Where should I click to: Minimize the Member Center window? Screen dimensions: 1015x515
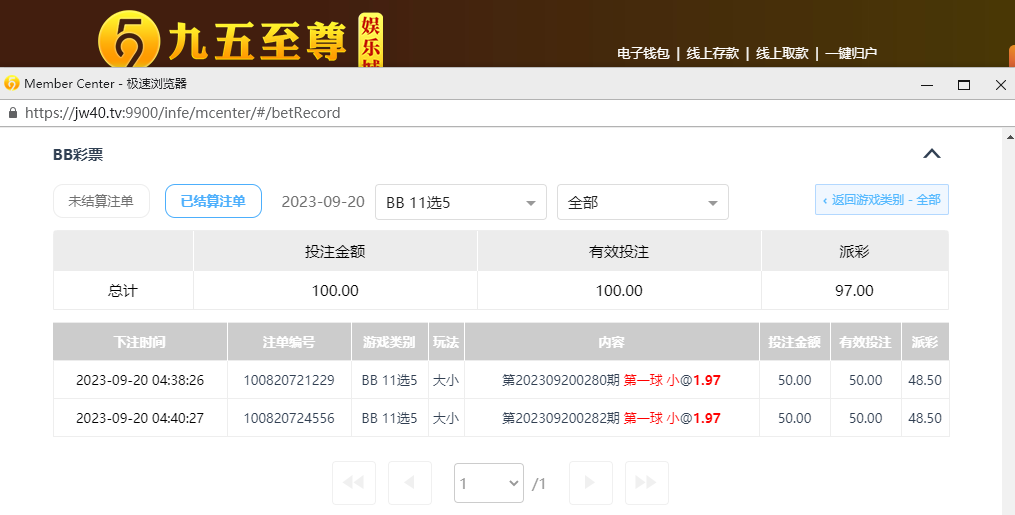(927, 85)
